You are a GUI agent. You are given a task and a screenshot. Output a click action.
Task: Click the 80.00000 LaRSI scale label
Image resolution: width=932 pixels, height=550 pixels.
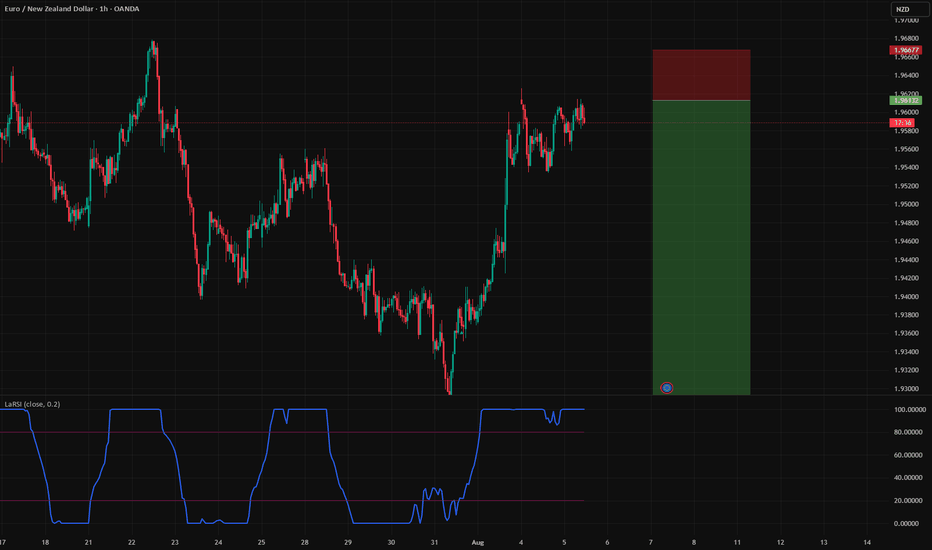pos(909,432)
